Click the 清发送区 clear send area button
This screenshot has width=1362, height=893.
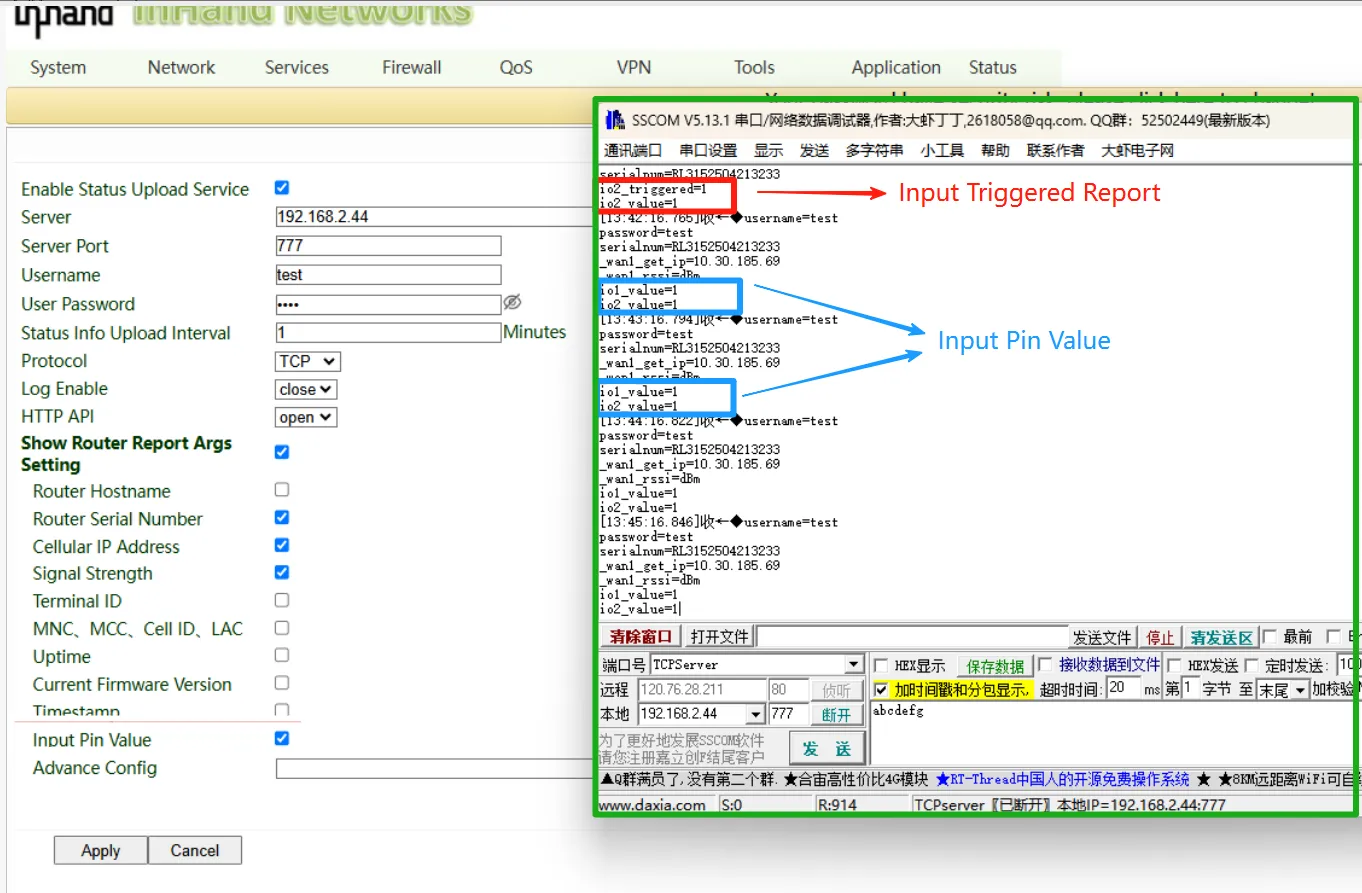tap(1221, 637)
